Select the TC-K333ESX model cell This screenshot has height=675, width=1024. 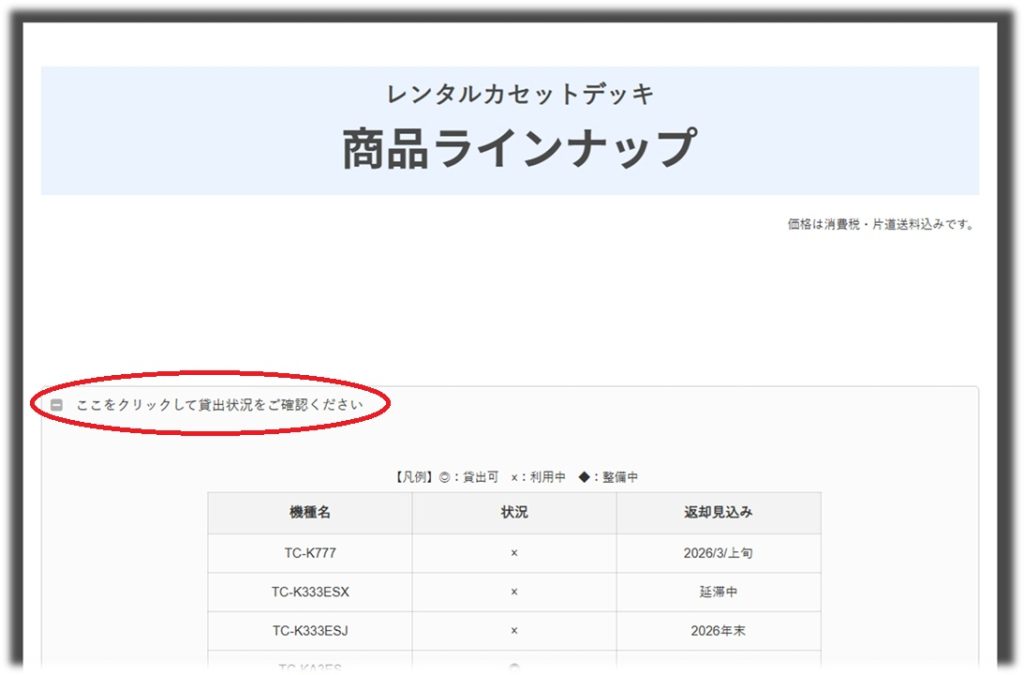[310, 592]
